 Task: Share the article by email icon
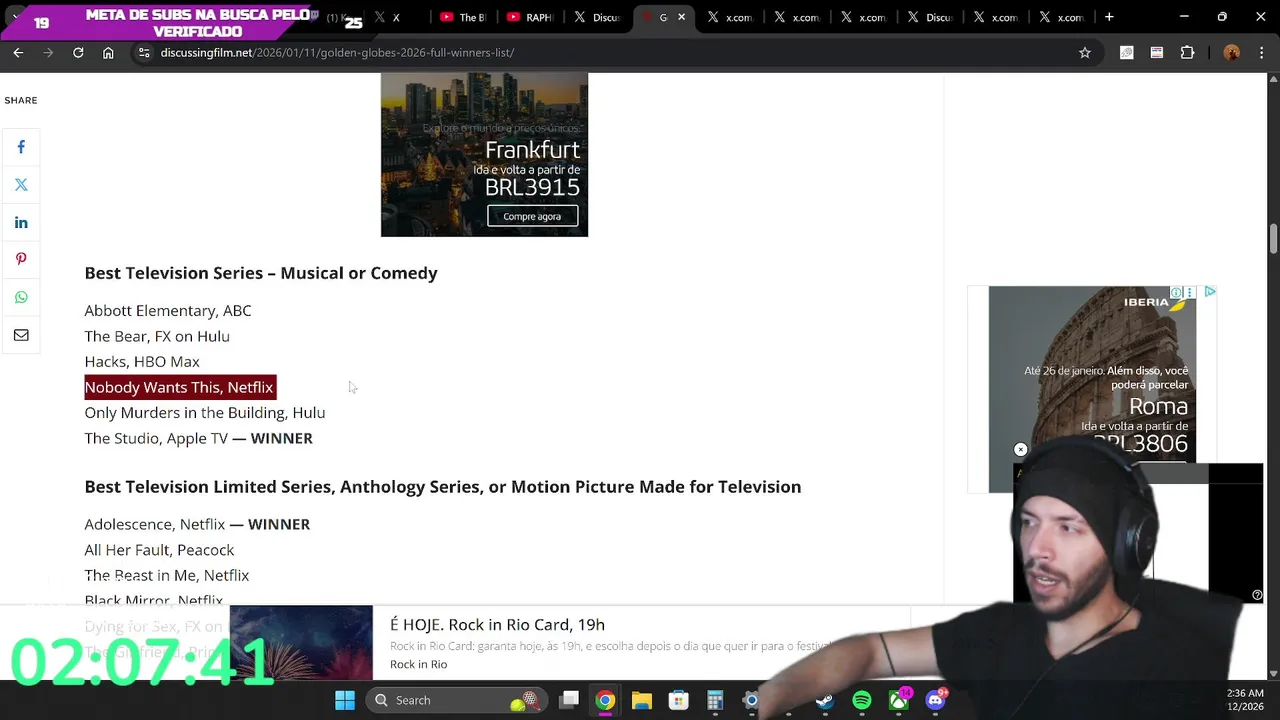[x=21, y=335]
